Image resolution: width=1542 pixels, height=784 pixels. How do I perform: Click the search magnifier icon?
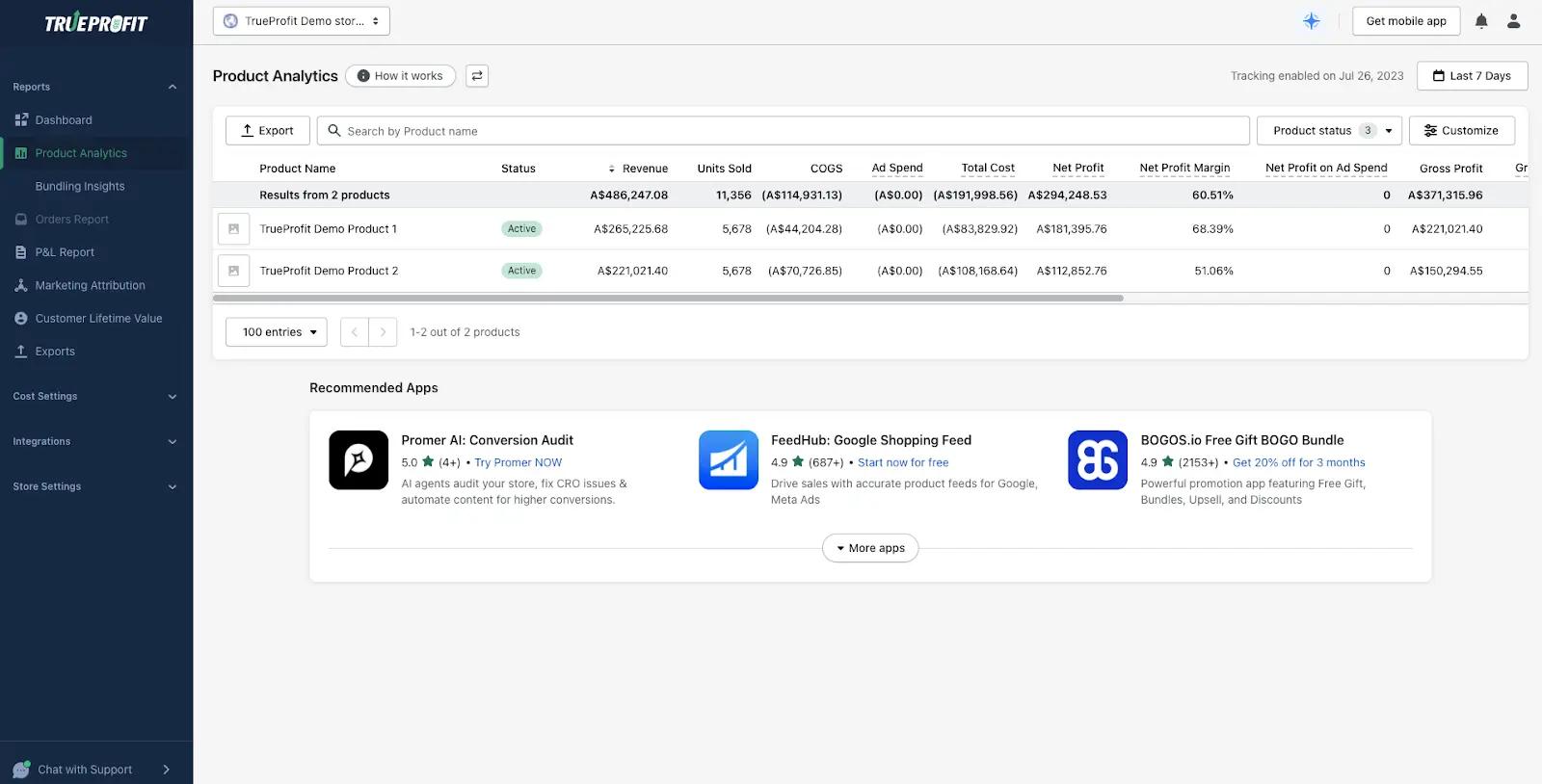pyautogui.click(x=334, y=131)
